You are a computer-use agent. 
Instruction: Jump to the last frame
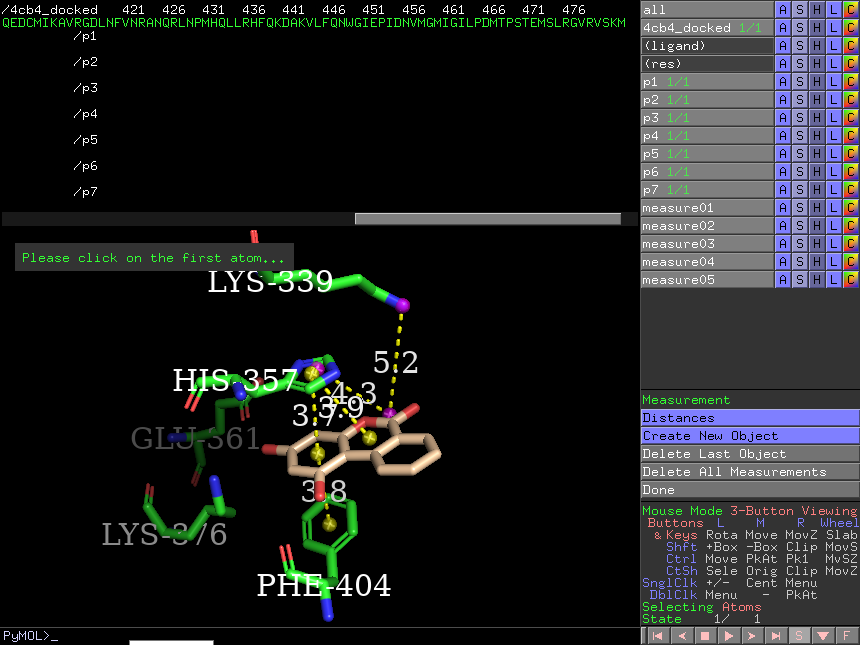(x=776, y=635)
